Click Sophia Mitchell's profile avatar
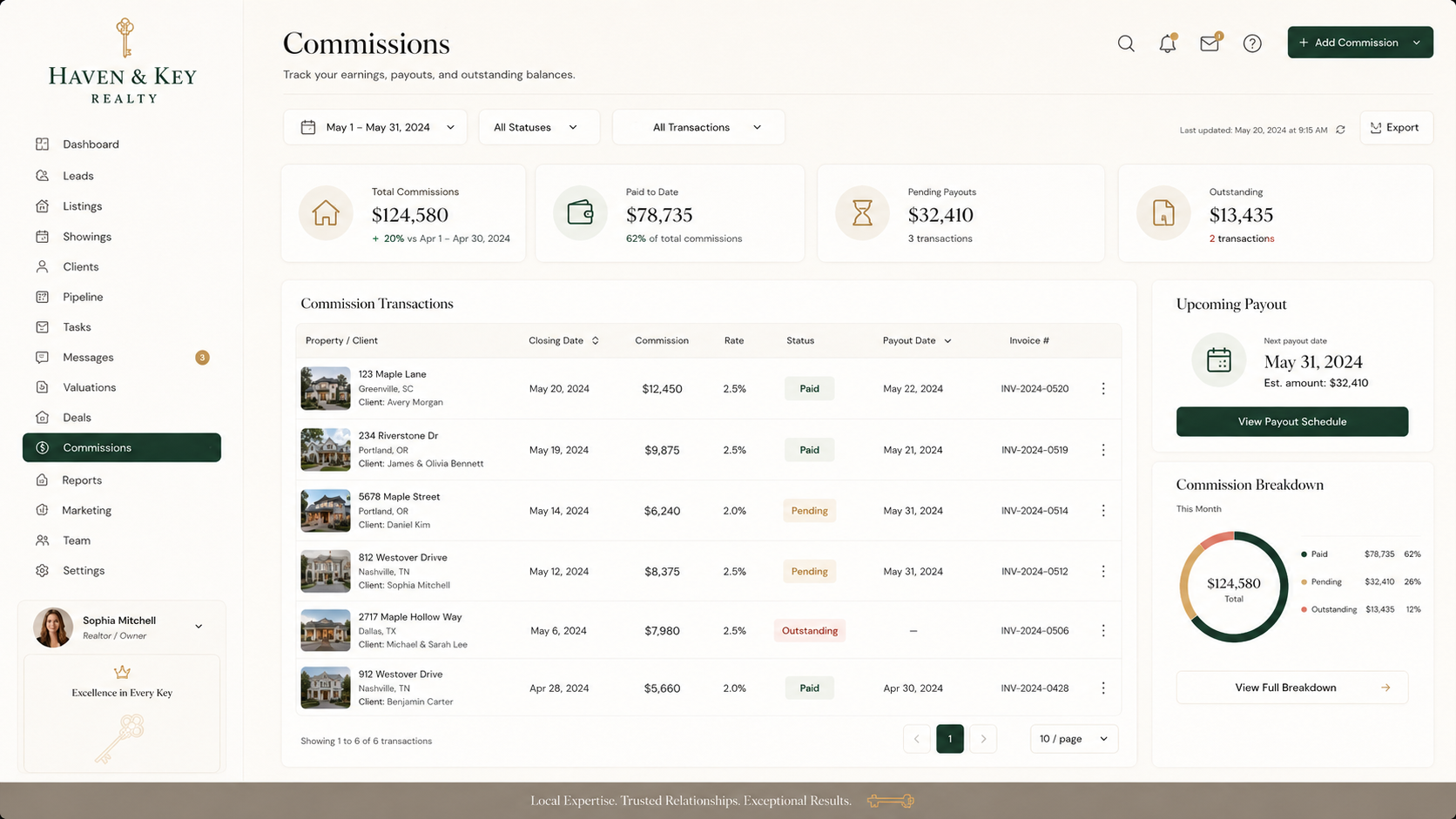This screenshot has height=819, width=1456. (53, 628)
